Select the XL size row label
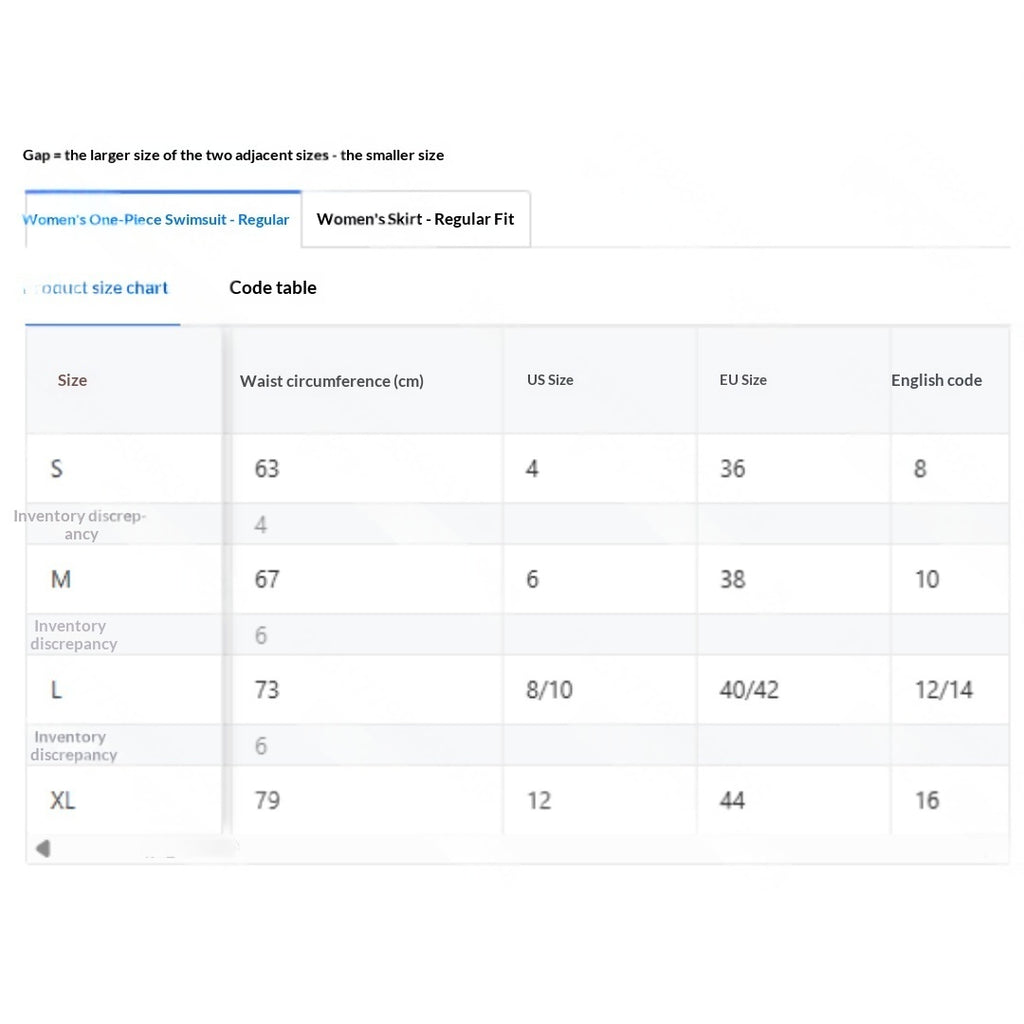Image resolution: width=1024 pixels, height=1024 pixels. pyautogui.click(x=62, y=800)
